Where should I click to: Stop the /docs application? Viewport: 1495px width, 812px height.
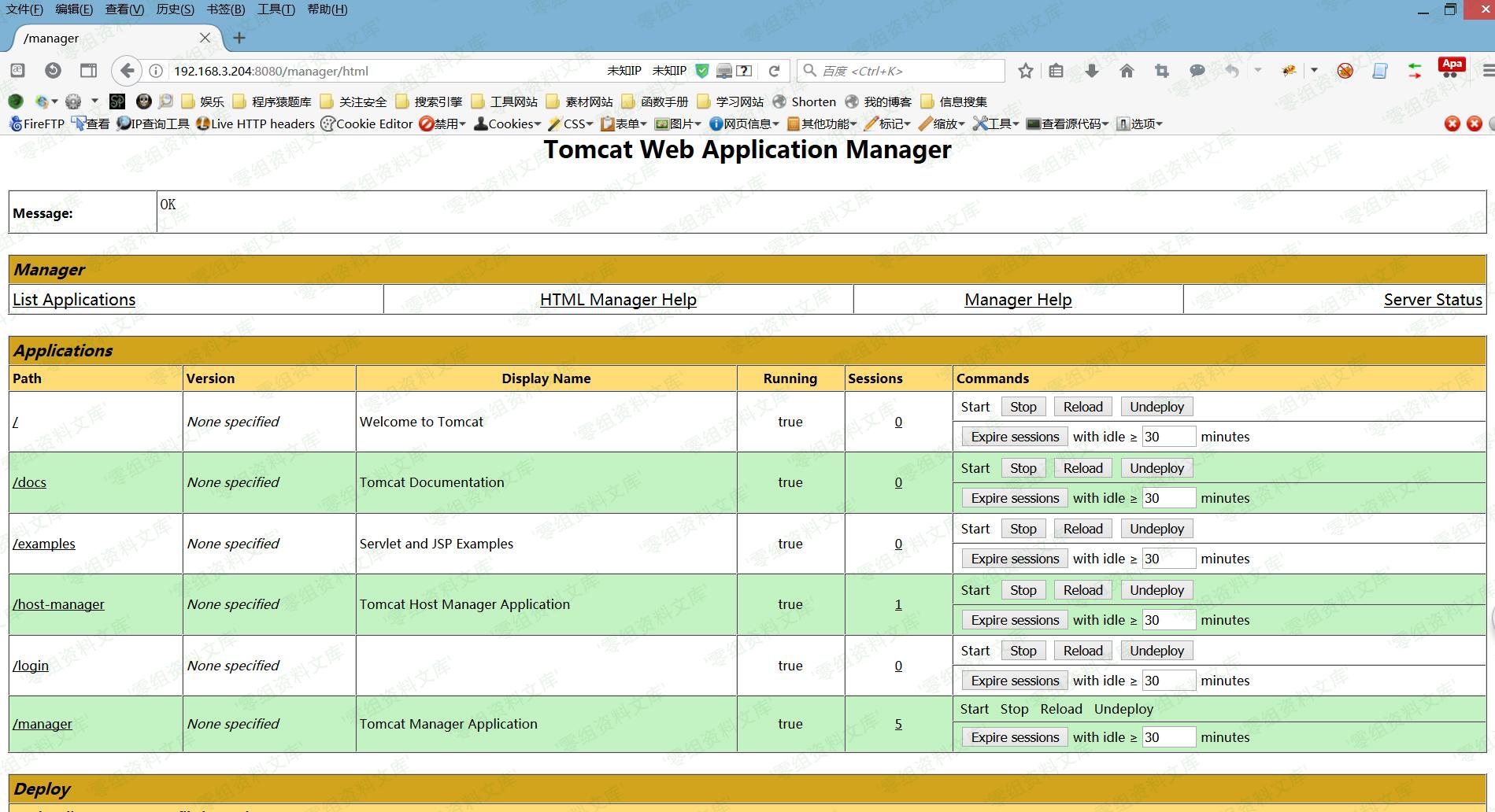[x=1023, y=468]
